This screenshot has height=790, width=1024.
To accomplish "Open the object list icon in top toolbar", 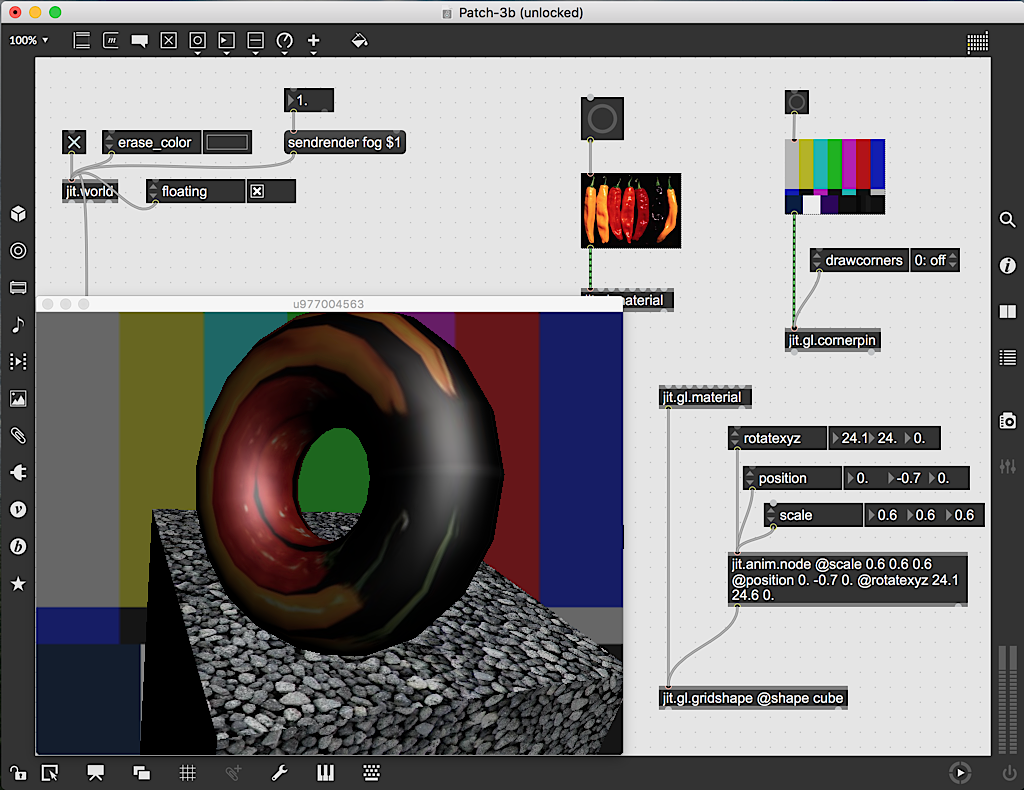I will tap(82, 40).
